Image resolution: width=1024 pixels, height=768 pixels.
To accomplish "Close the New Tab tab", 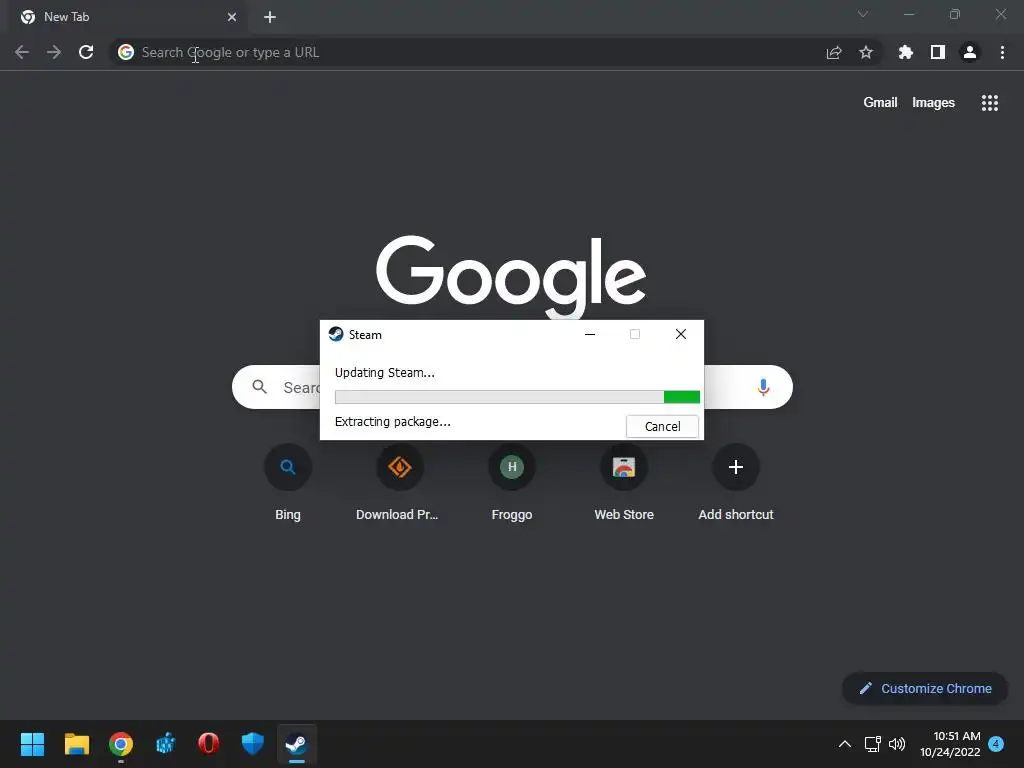I will 232,17.
